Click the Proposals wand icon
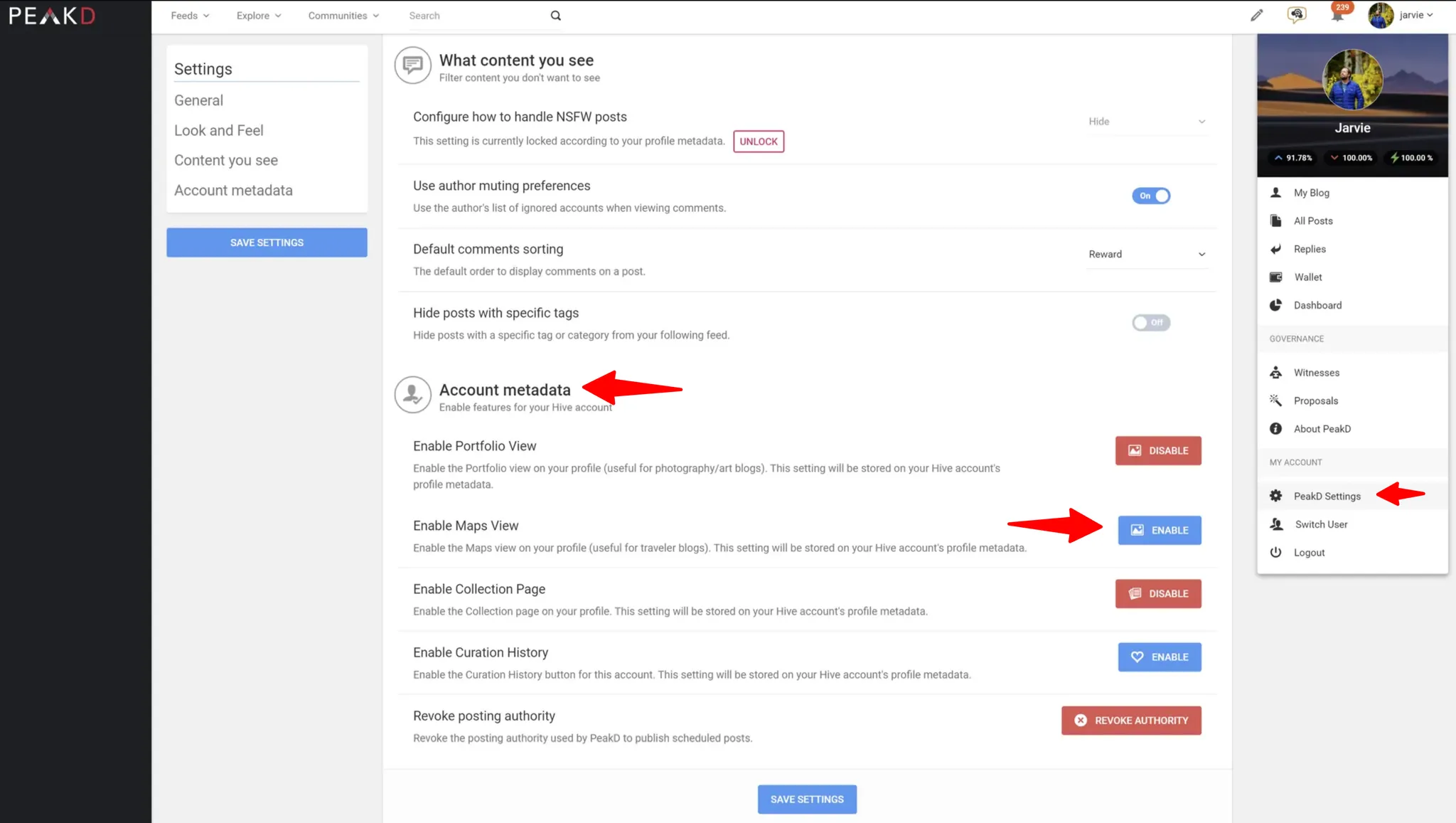This screenshot has width=1456, height=823. tap(1276, 400)
